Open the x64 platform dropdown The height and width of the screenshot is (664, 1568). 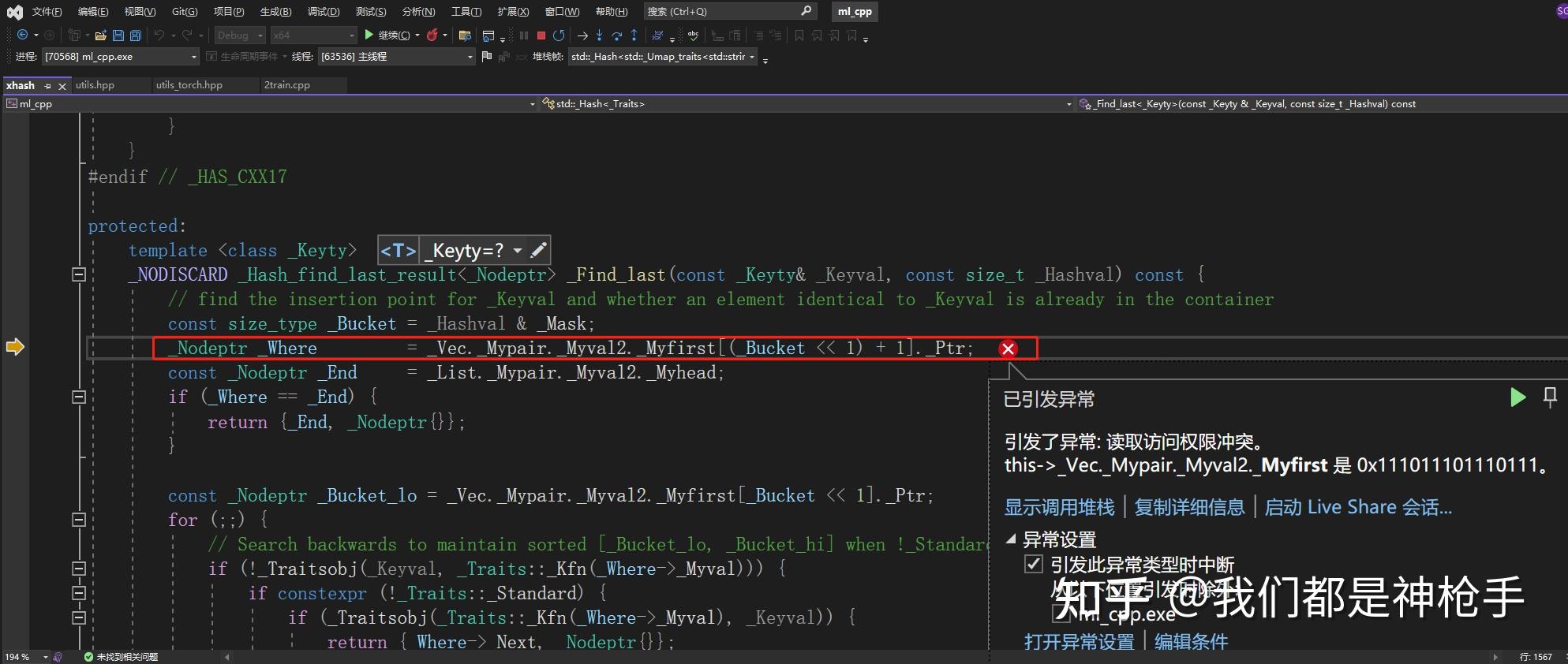[313, 35]
